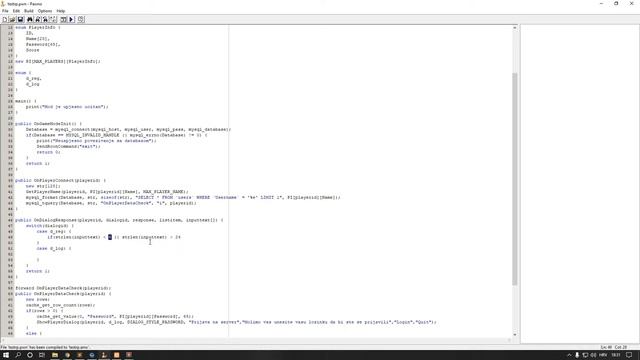The height and width of the screenshot is (360, 640).
Task: Click the compile message in the status bar
Action: click(x=46, y=347)
